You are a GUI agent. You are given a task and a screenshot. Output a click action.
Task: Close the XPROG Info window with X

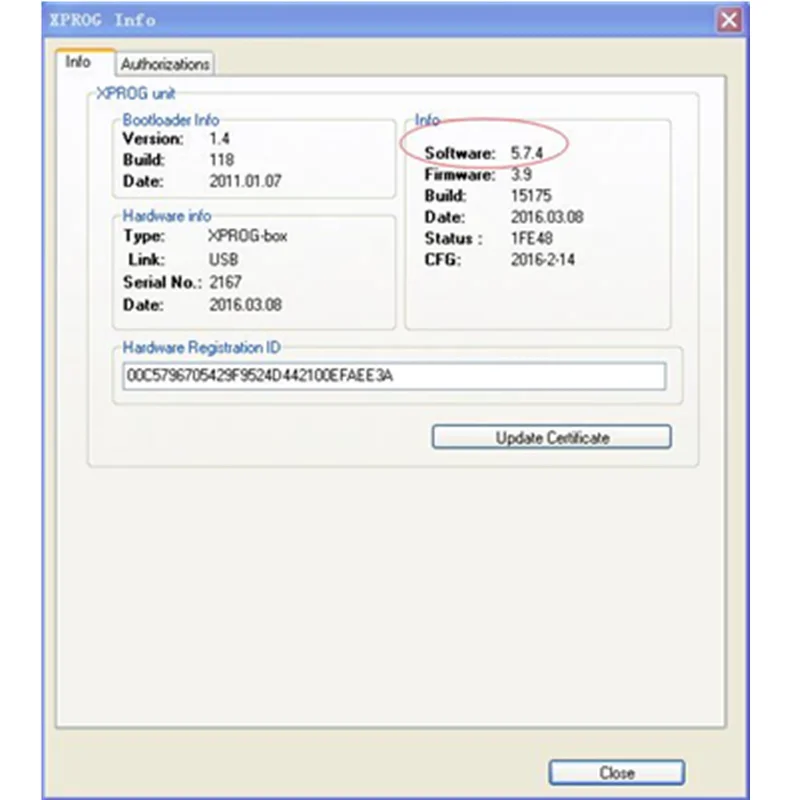tap(729, 20)
